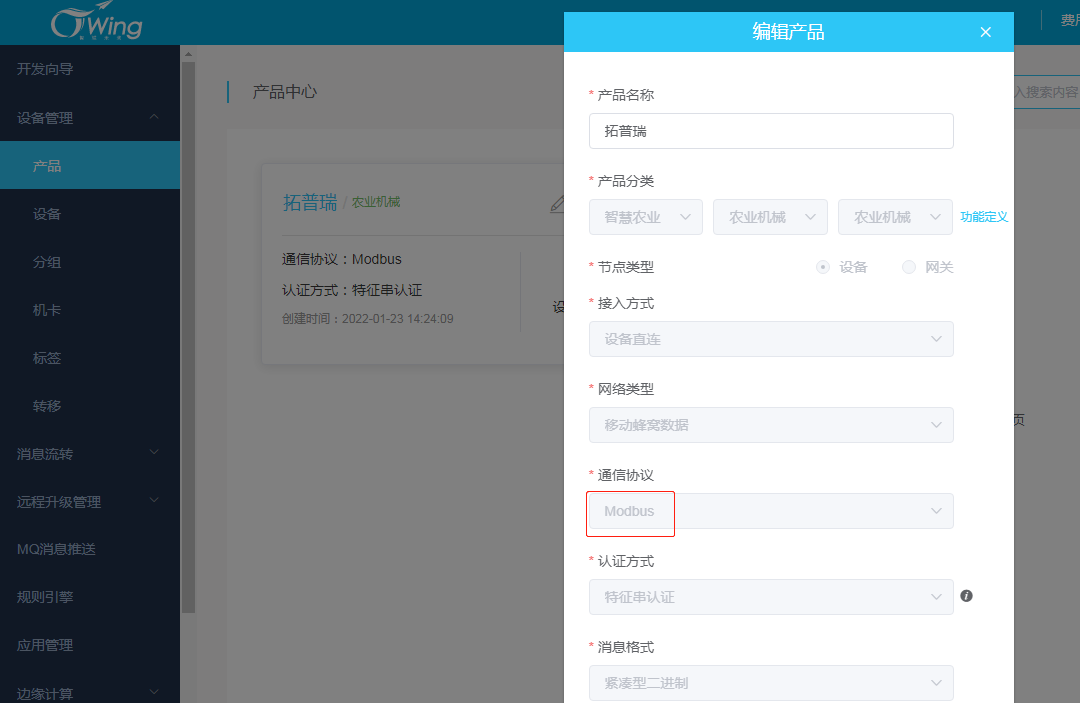Expand the 消息流转 sidebar menu
Image resolution: width=1080 pixels, height=703 pixels.
pos(90,454)
